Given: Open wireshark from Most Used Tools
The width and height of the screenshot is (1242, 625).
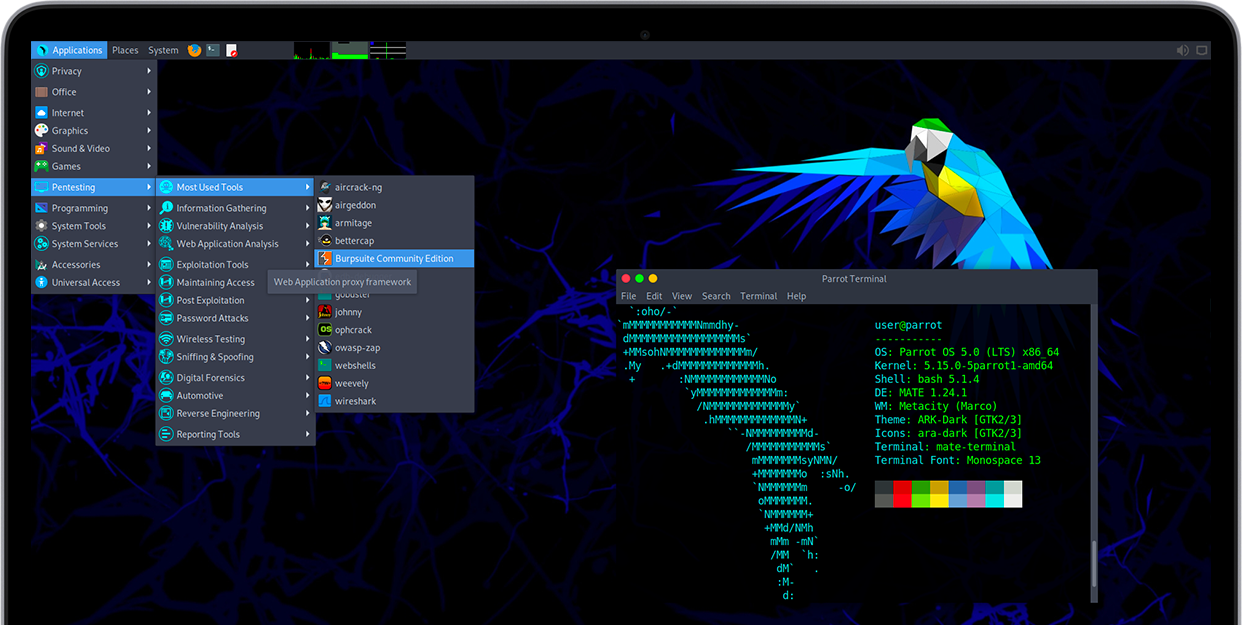Looking at the screenshot, I should 395,401.
